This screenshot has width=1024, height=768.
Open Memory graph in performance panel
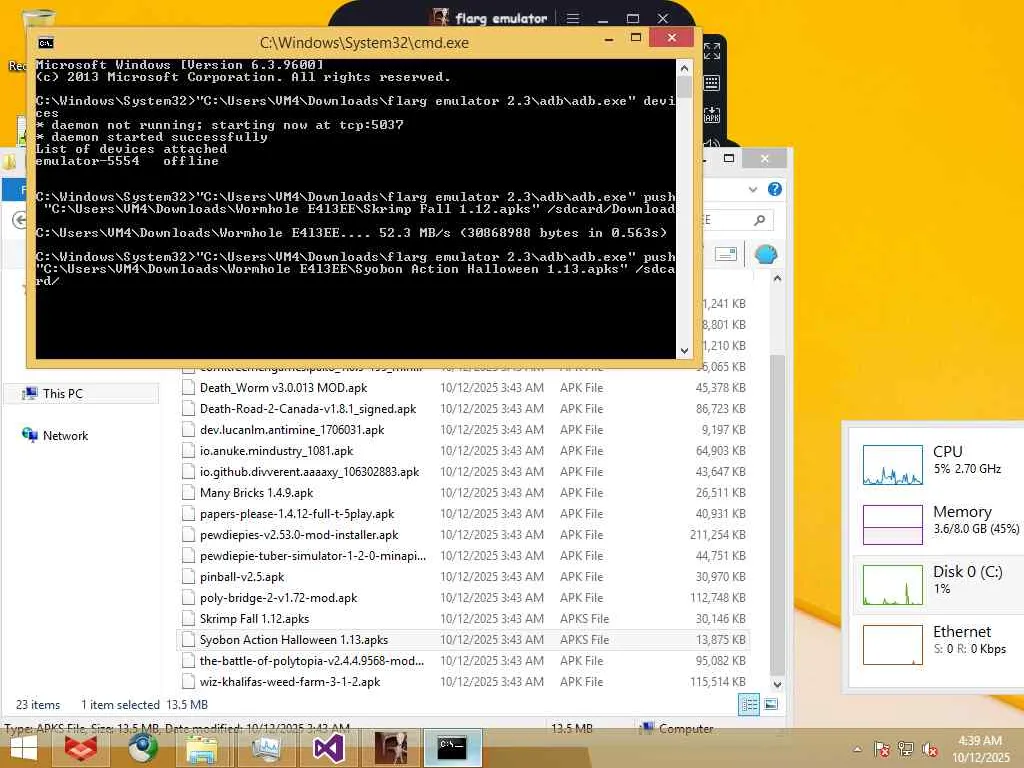point(892,524)
